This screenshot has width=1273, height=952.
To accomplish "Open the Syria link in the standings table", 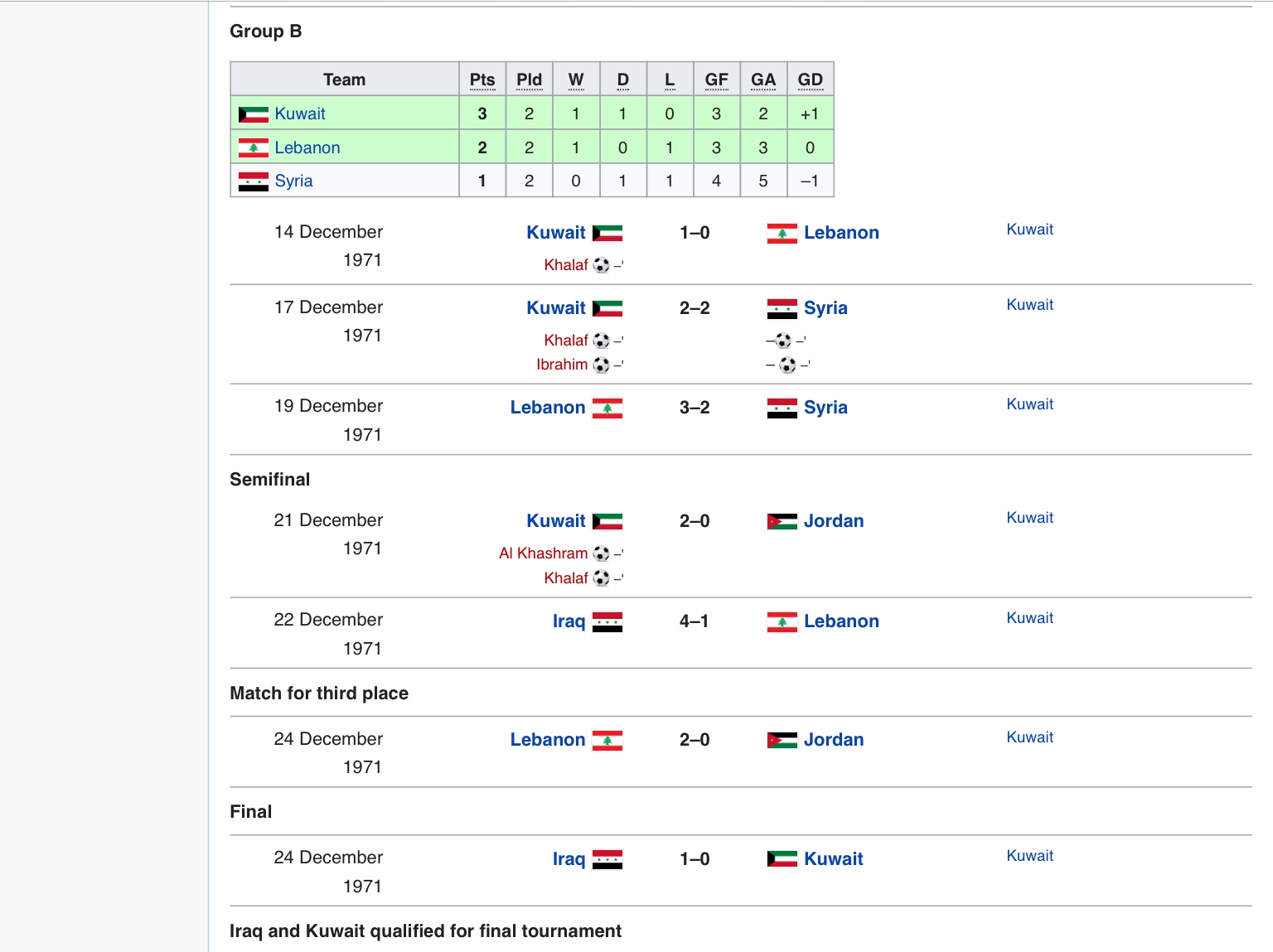I will coord(293,181).
